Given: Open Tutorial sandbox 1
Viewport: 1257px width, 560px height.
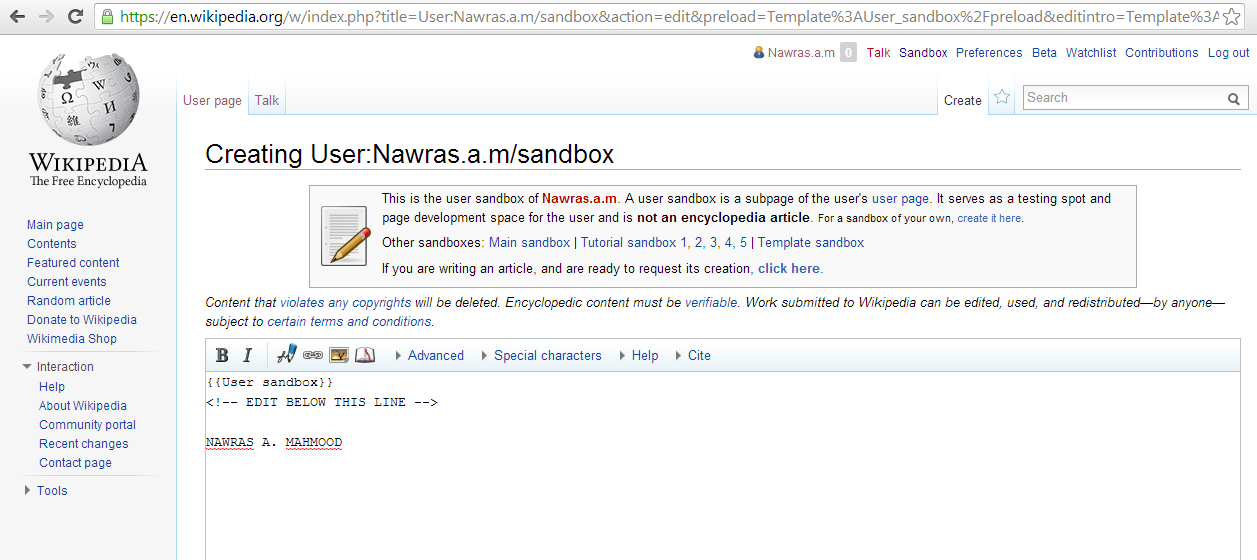Looking at the screenshot, I should point(634,243).
